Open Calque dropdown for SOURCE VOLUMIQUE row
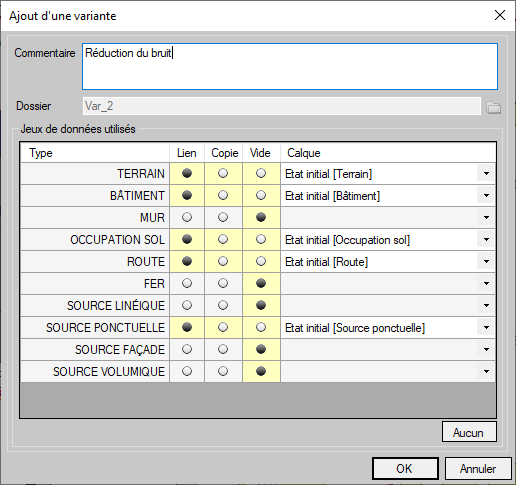The height and width of the screenshot is (485, 516). tap(486, 371)
